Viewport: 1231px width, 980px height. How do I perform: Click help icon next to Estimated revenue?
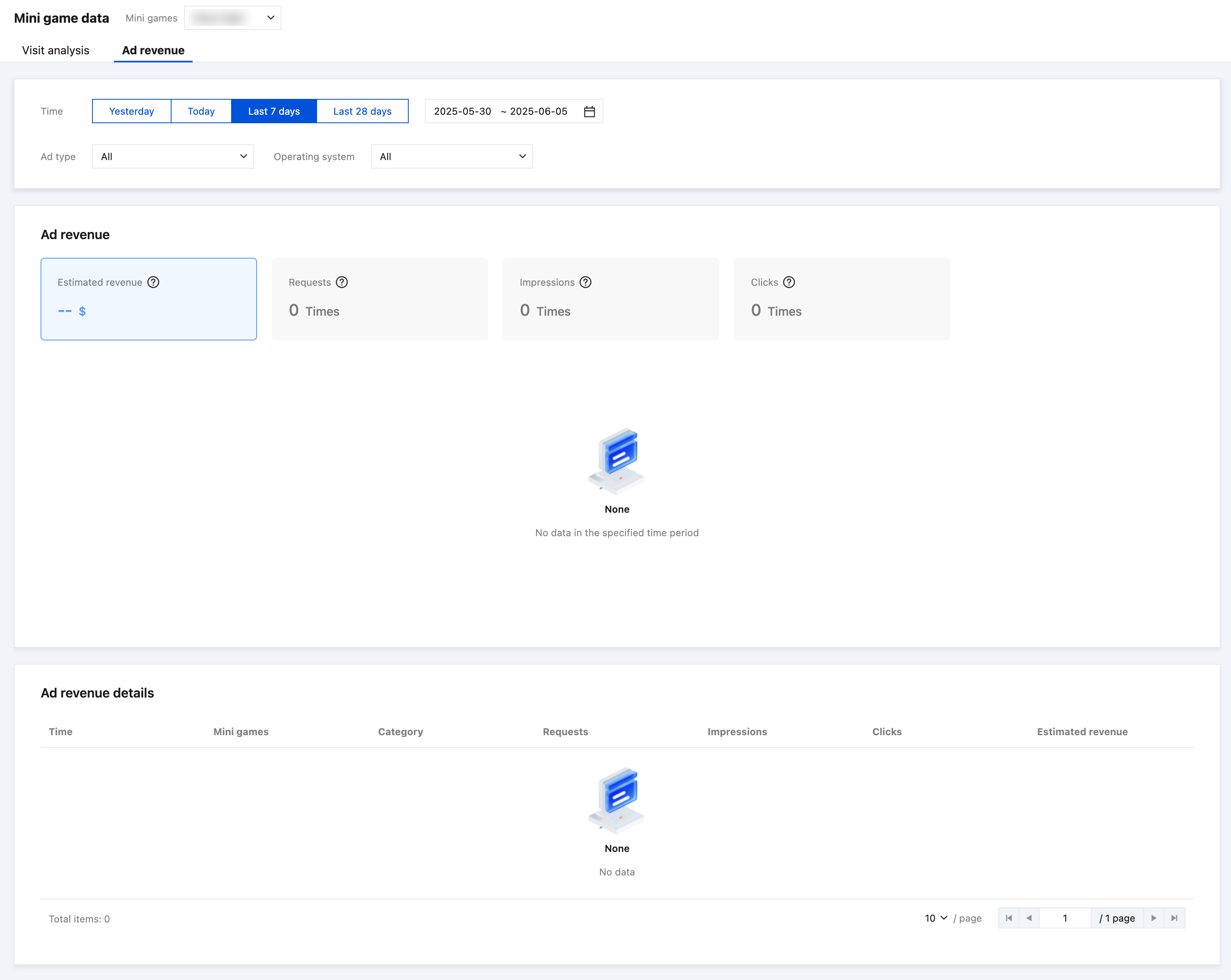[153, 282]
